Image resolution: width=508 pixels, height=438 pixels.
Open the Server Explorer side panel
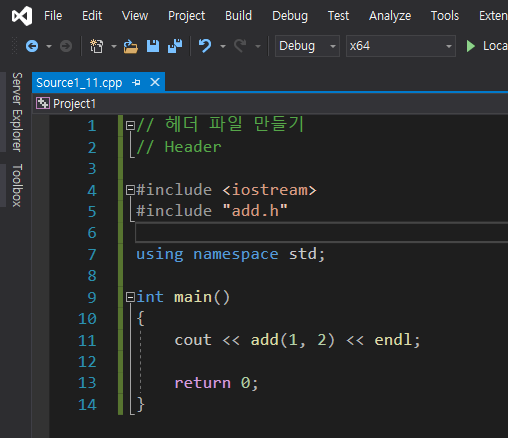(17, 112)
